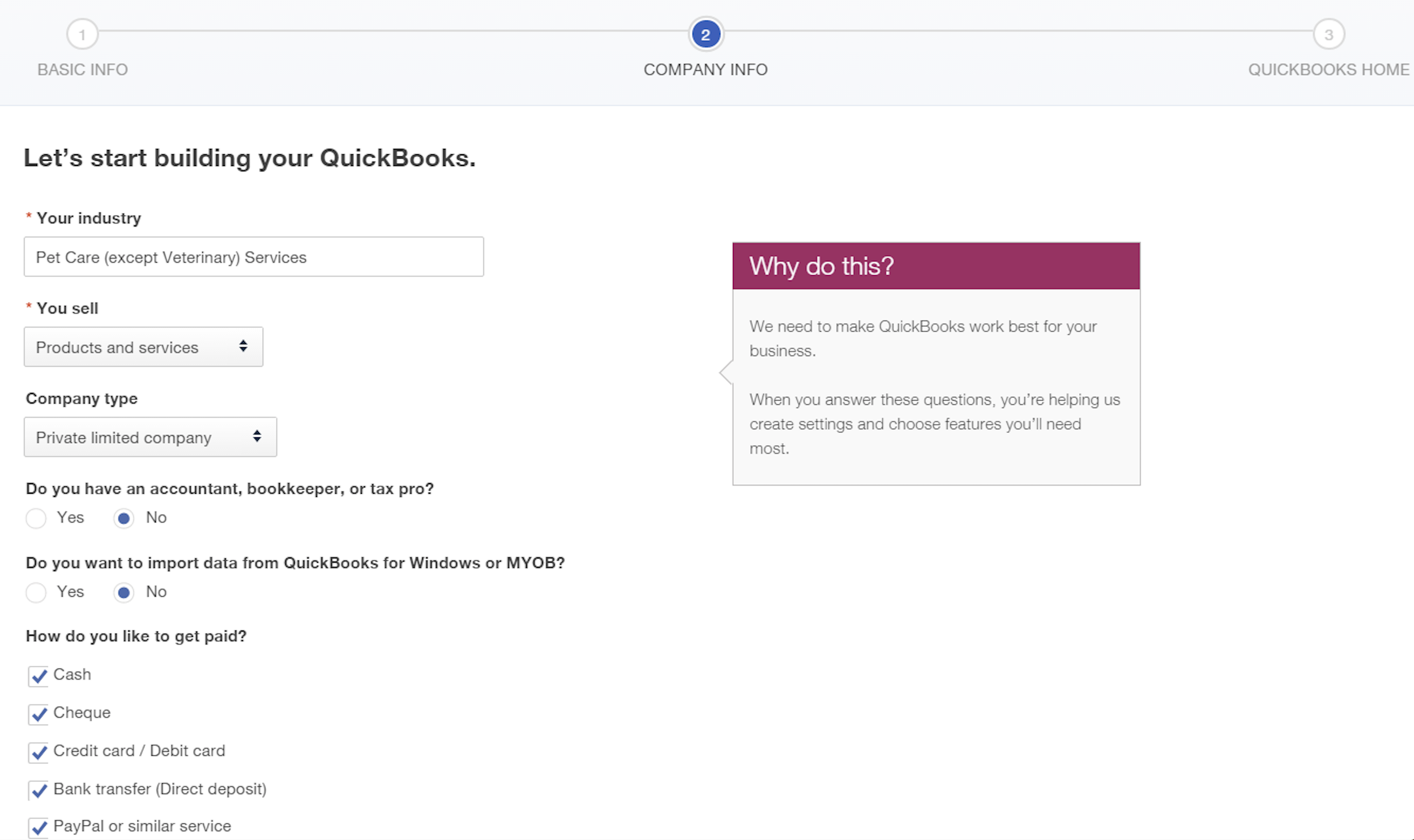Toggle the PayPal or similar service checkbox
This screenshot has width=1414, height=840.
37,826
